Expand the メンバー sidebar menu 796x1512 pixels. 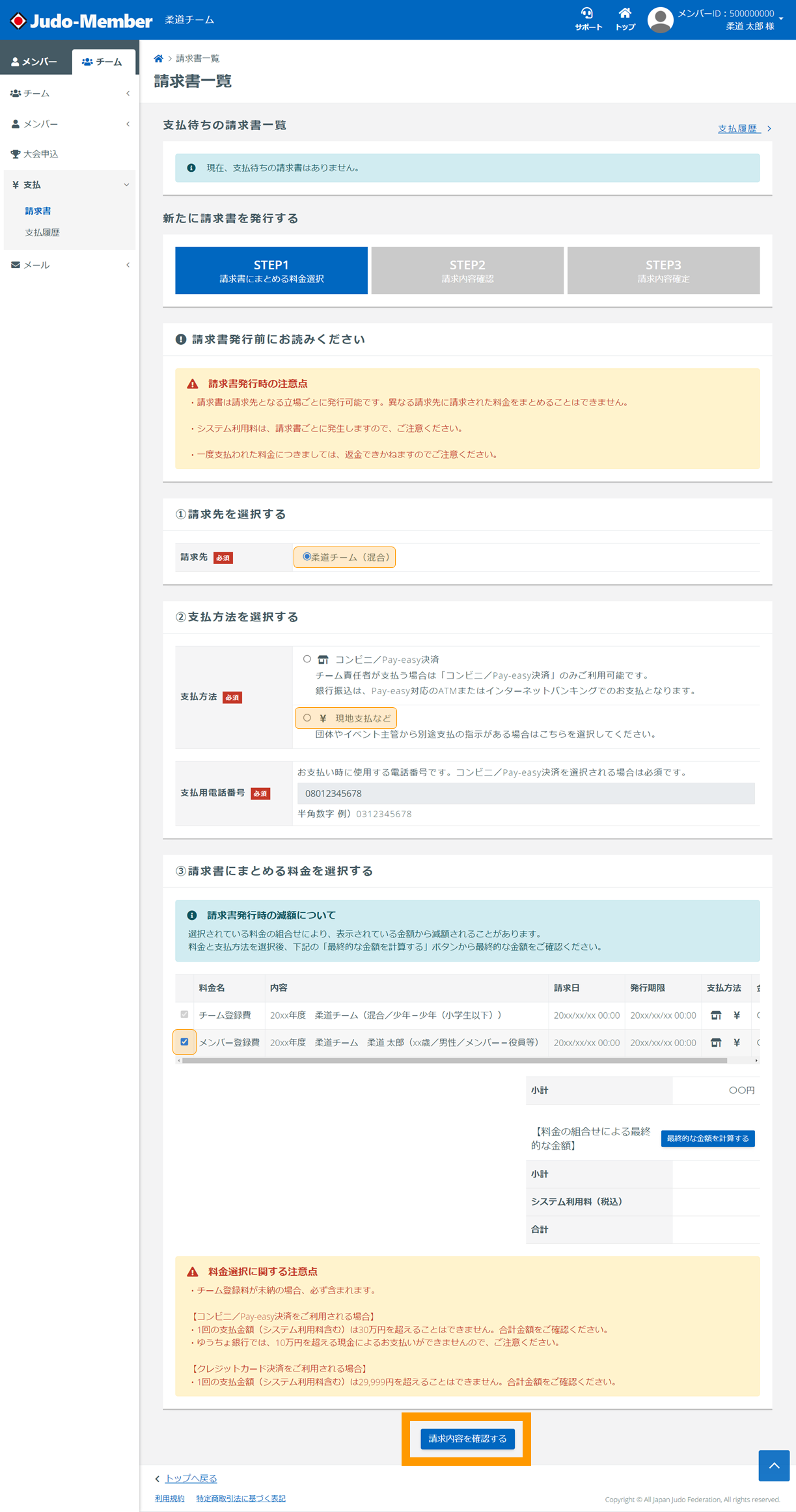(128, 124)
